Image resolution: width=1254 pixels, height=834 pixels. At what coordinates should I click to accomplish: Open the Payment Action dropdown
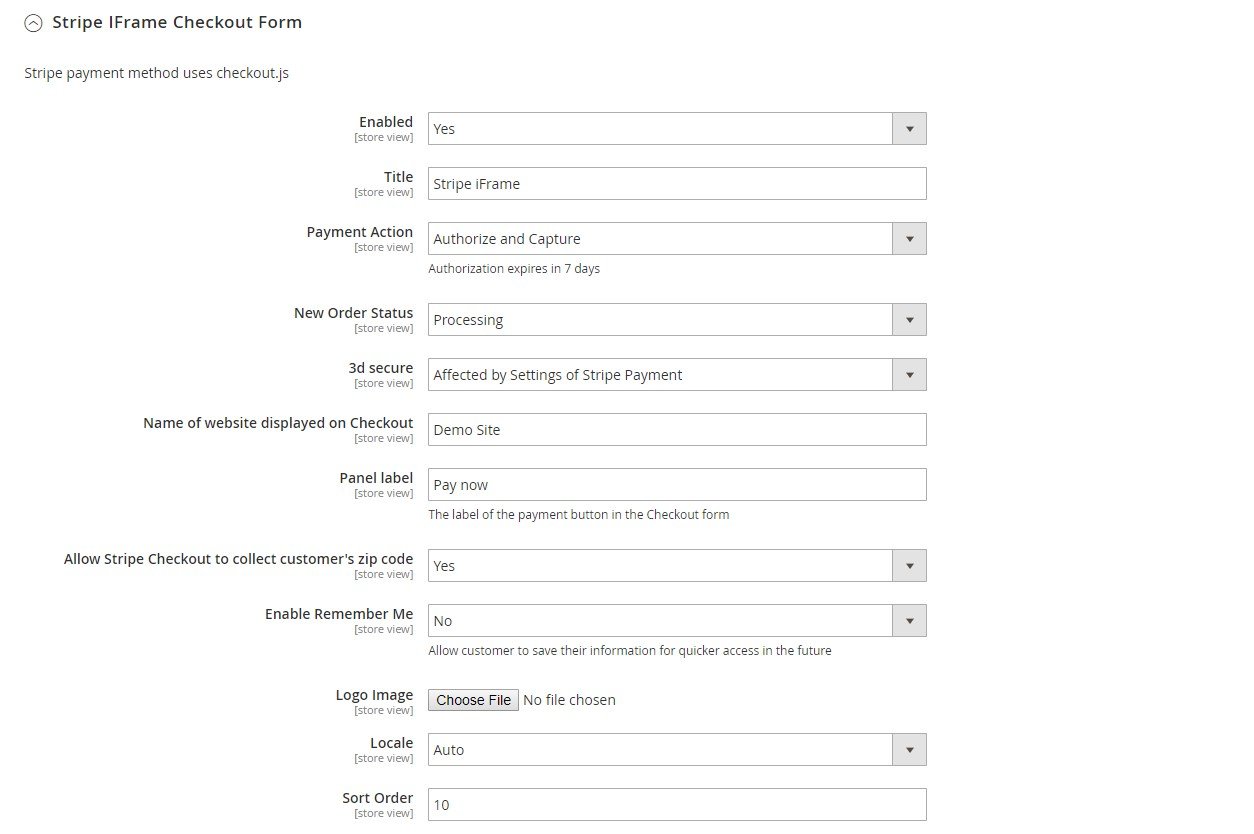[x=677, y=239]
